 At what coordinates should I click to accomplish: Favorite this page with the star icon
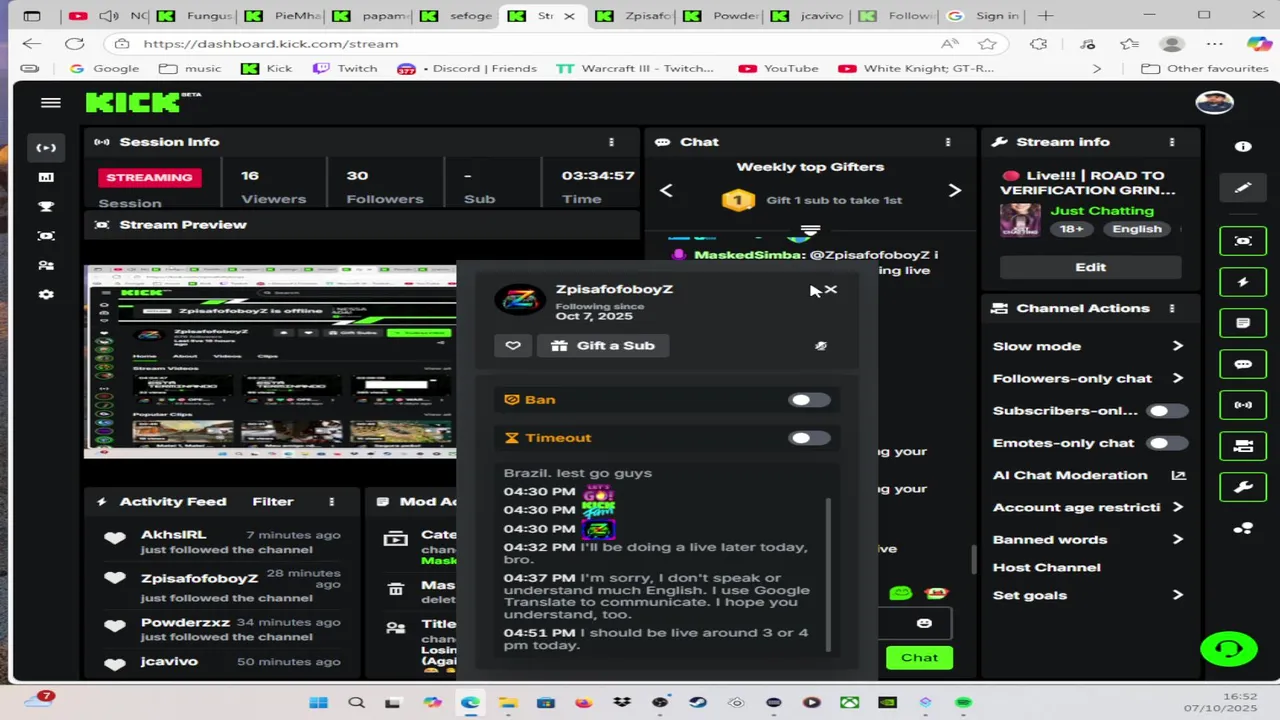tap(987, 44)
